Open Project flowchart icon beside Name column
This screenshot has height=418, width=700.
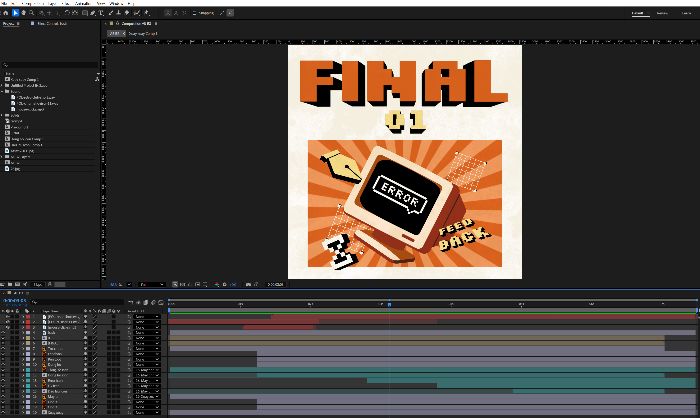tap(97, 79)
